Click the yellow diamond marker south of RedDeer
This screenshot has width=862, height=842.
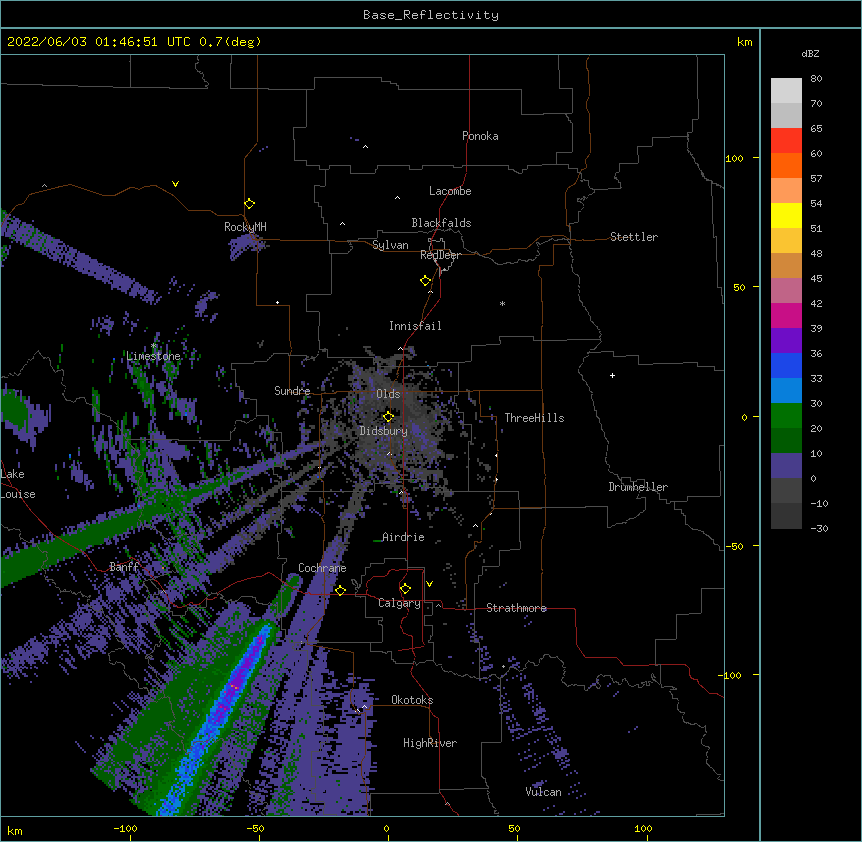coord(426,281)
